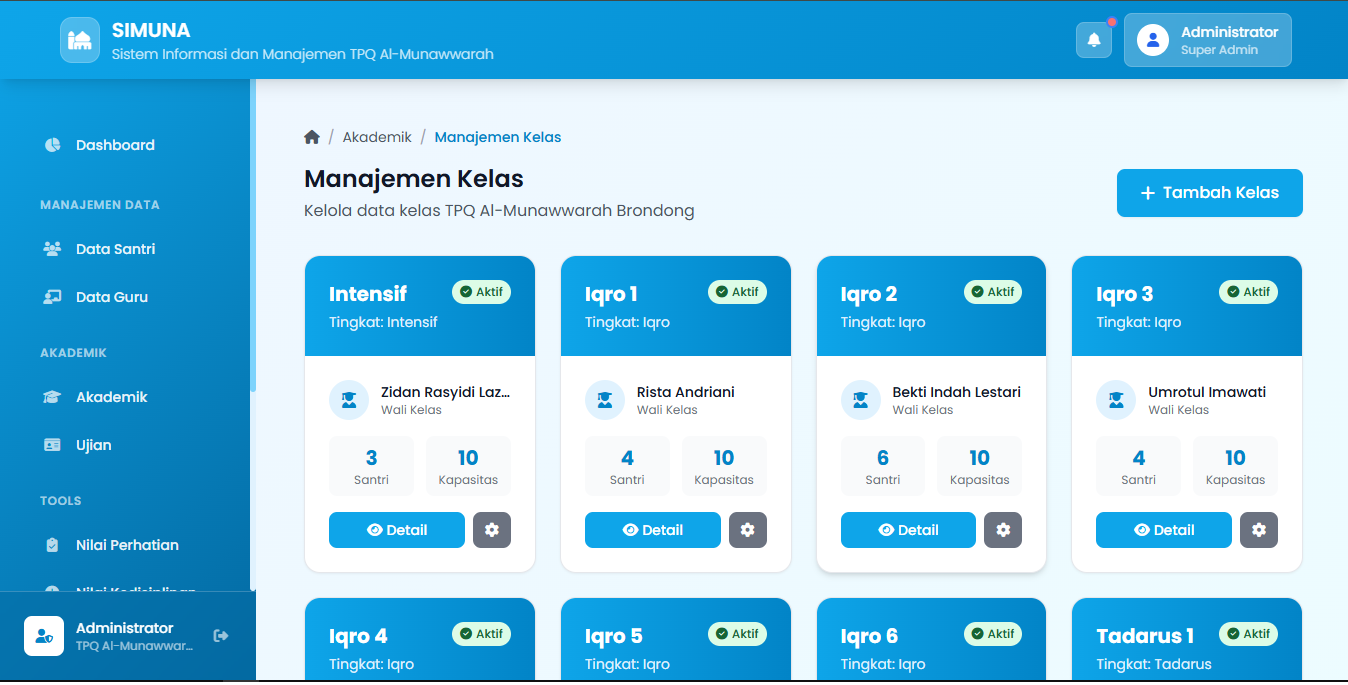Open Nilai Perhatian under Tools
The height and width of the screenshot is (685, 1348).
coord(127,545)
